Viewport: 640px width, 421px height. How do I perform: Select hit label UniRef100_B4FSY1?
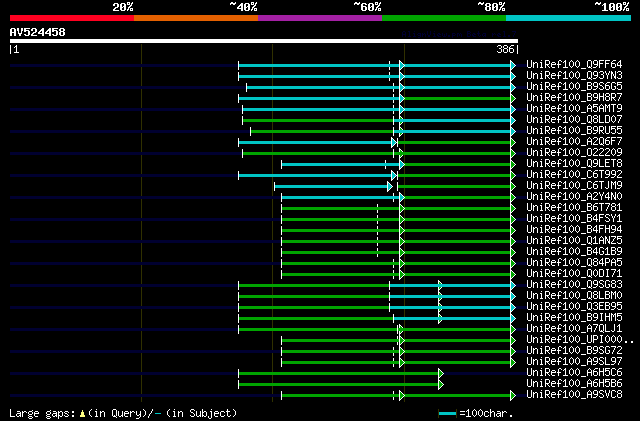point(574,219)
